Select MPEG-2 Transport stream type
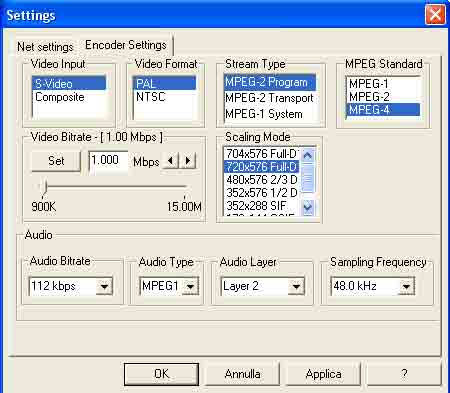The image size is (450, 393). [269, 98]
